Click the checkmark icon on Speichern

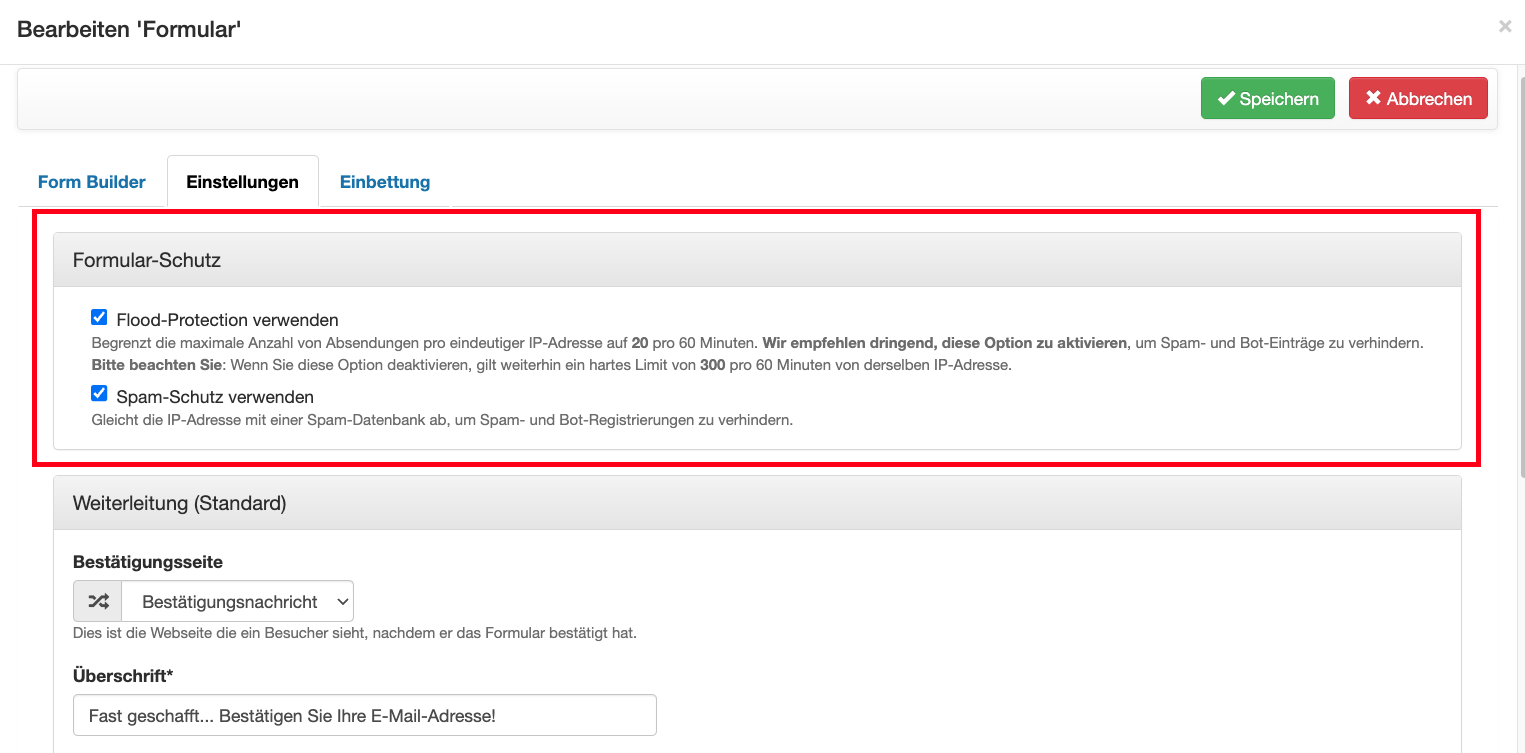(1226, 99)
